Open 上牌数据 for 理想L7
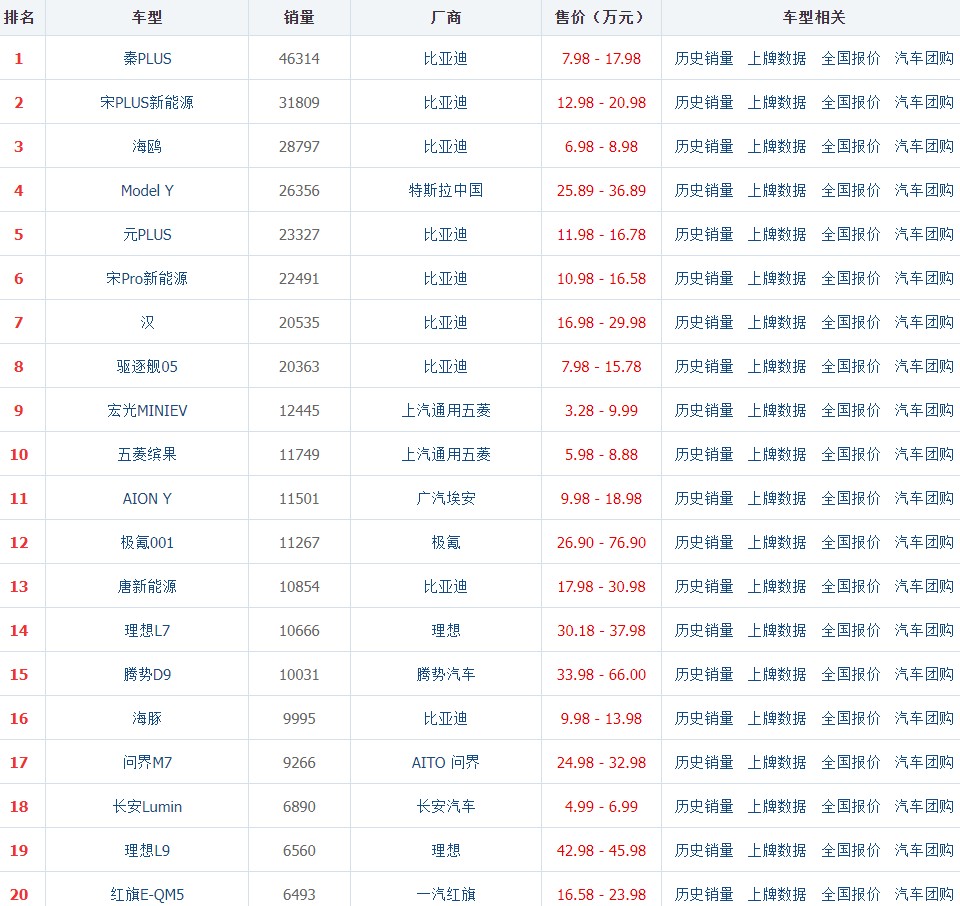Screen dimensions: 960x906 [777, 631]
